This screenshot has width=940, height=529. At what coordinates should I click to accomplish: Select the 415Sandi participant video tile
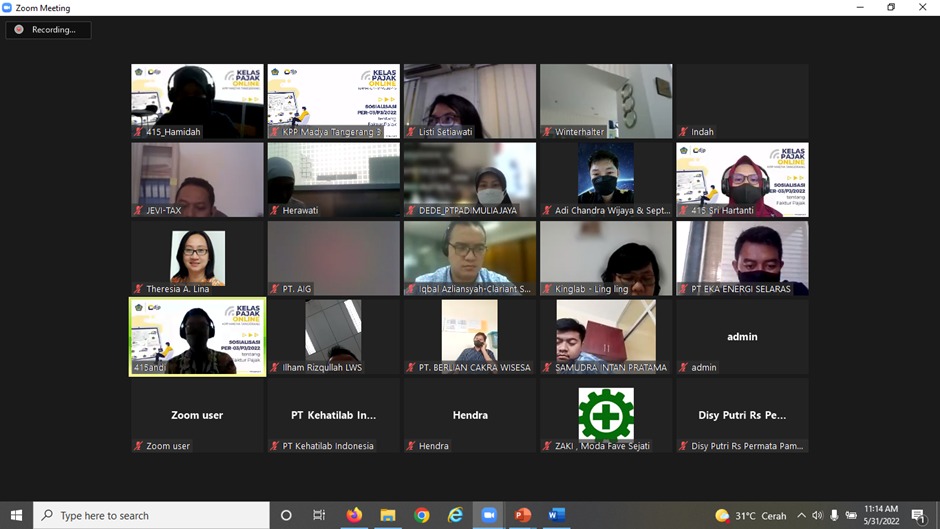point(197,336)
